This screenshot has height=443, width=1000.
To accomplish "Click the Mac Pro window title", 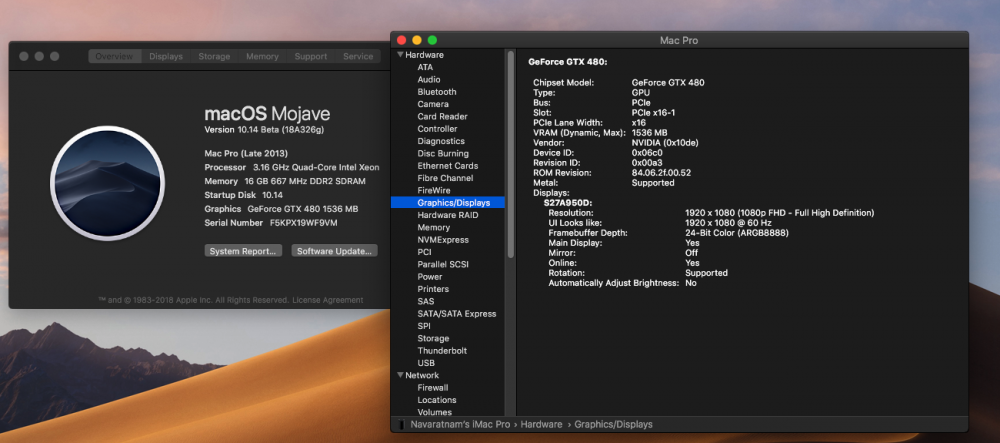I will [x=679, y=40].
